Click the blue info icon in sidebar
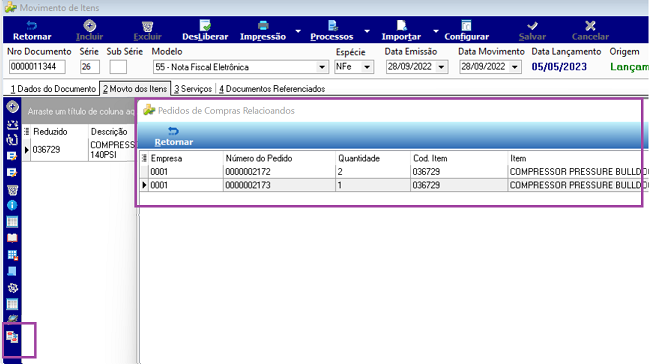The width and height of the screenshot is (654, 364). coord(12,205)
